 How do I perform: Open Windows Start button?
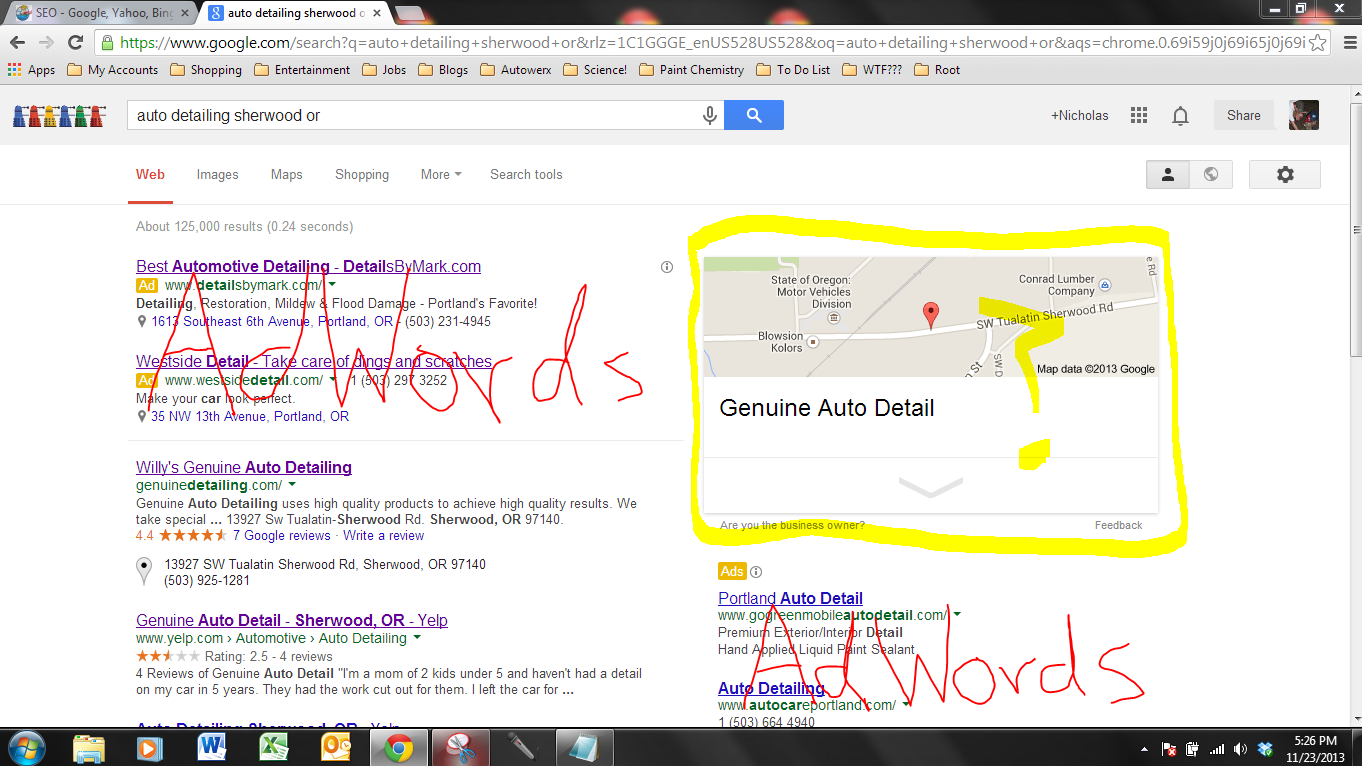coord(27,747)
